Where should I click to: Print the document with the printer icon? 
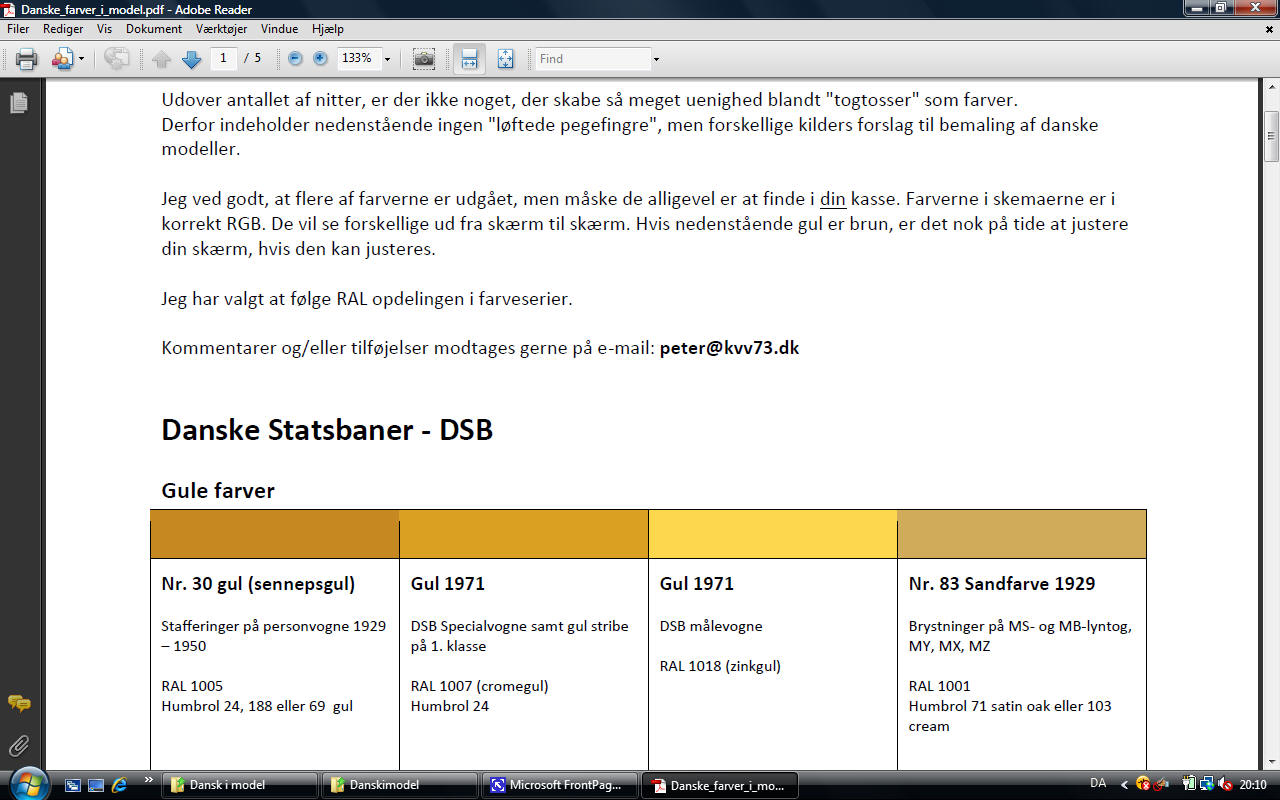[x=27, y=59]
